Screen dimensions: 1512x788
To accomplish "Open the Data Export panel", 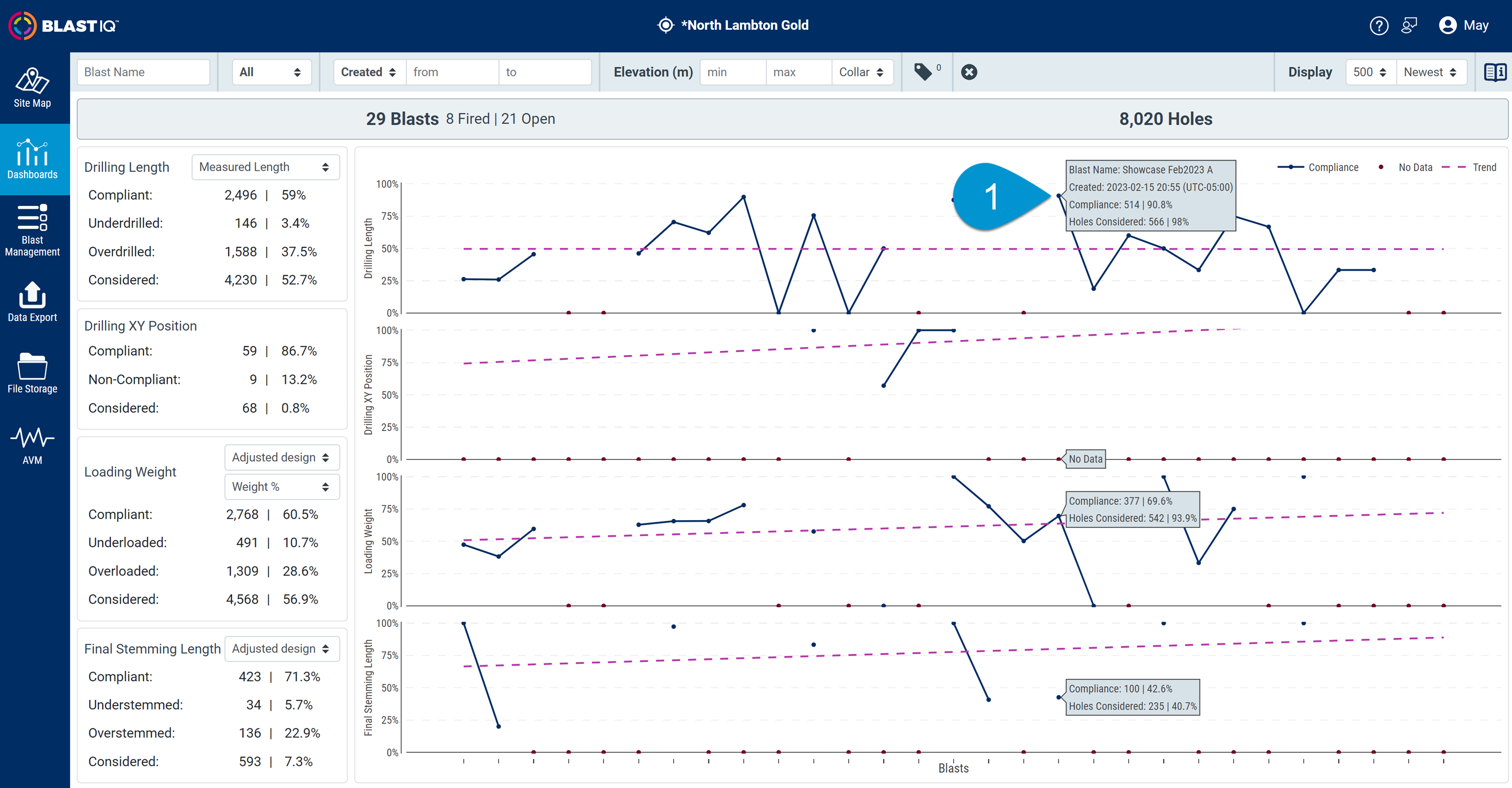I will (32, 302).
